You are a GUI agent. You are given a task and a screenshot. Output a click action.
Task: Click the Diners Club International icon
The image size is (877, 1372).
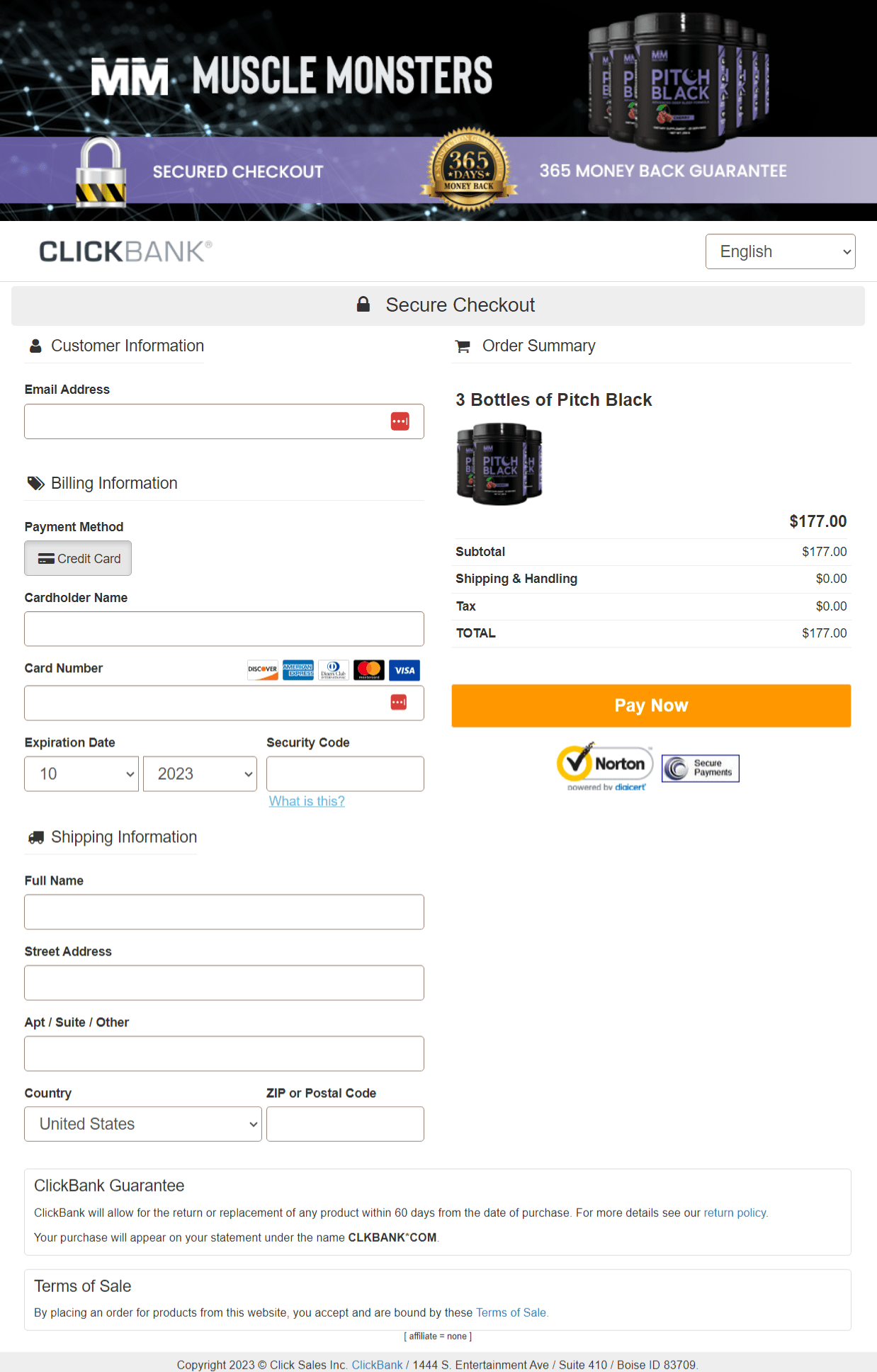point(334,670)
